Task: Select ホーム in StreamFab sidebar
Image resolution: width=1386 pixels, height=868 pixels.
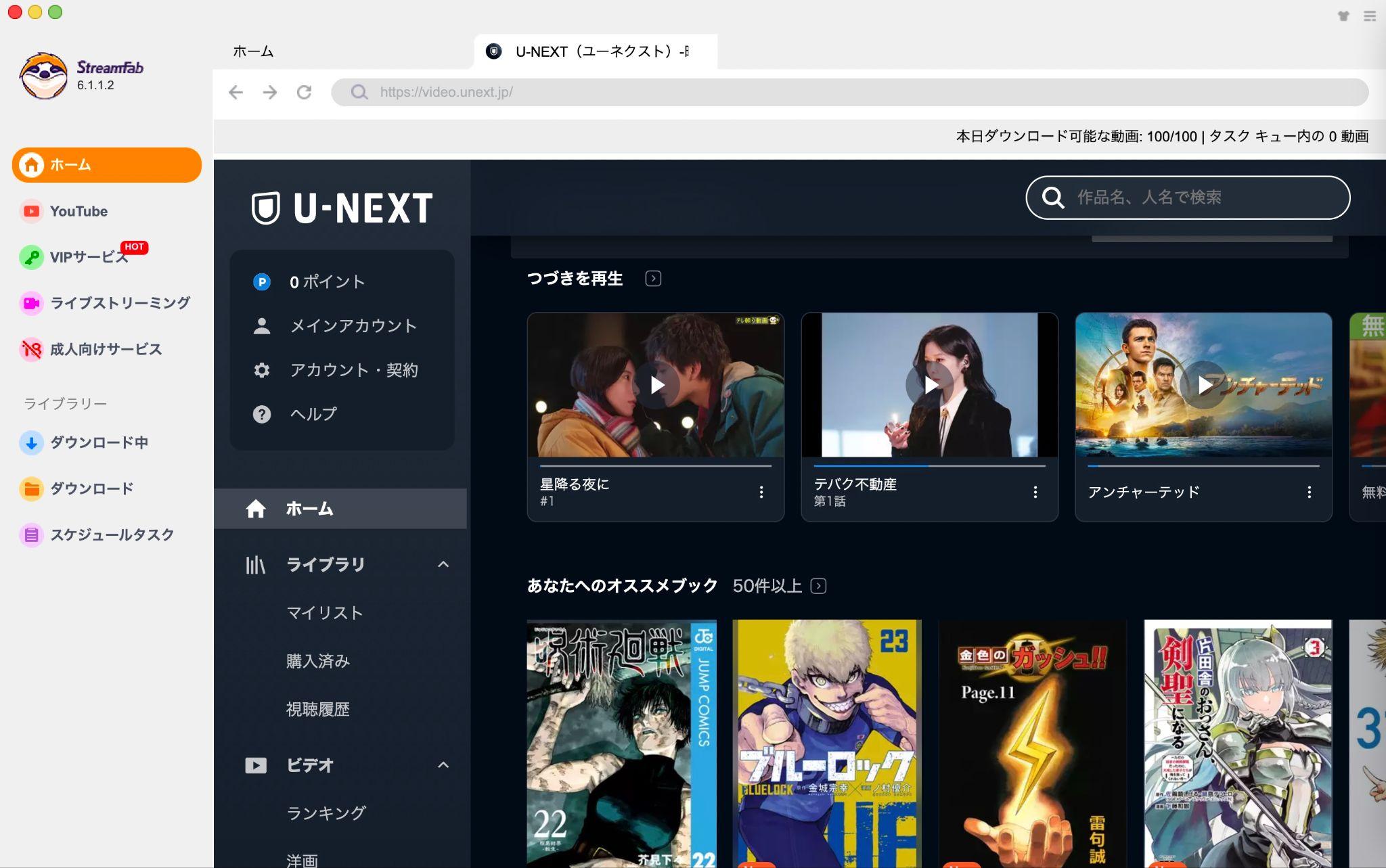Action: pos(107,165)
